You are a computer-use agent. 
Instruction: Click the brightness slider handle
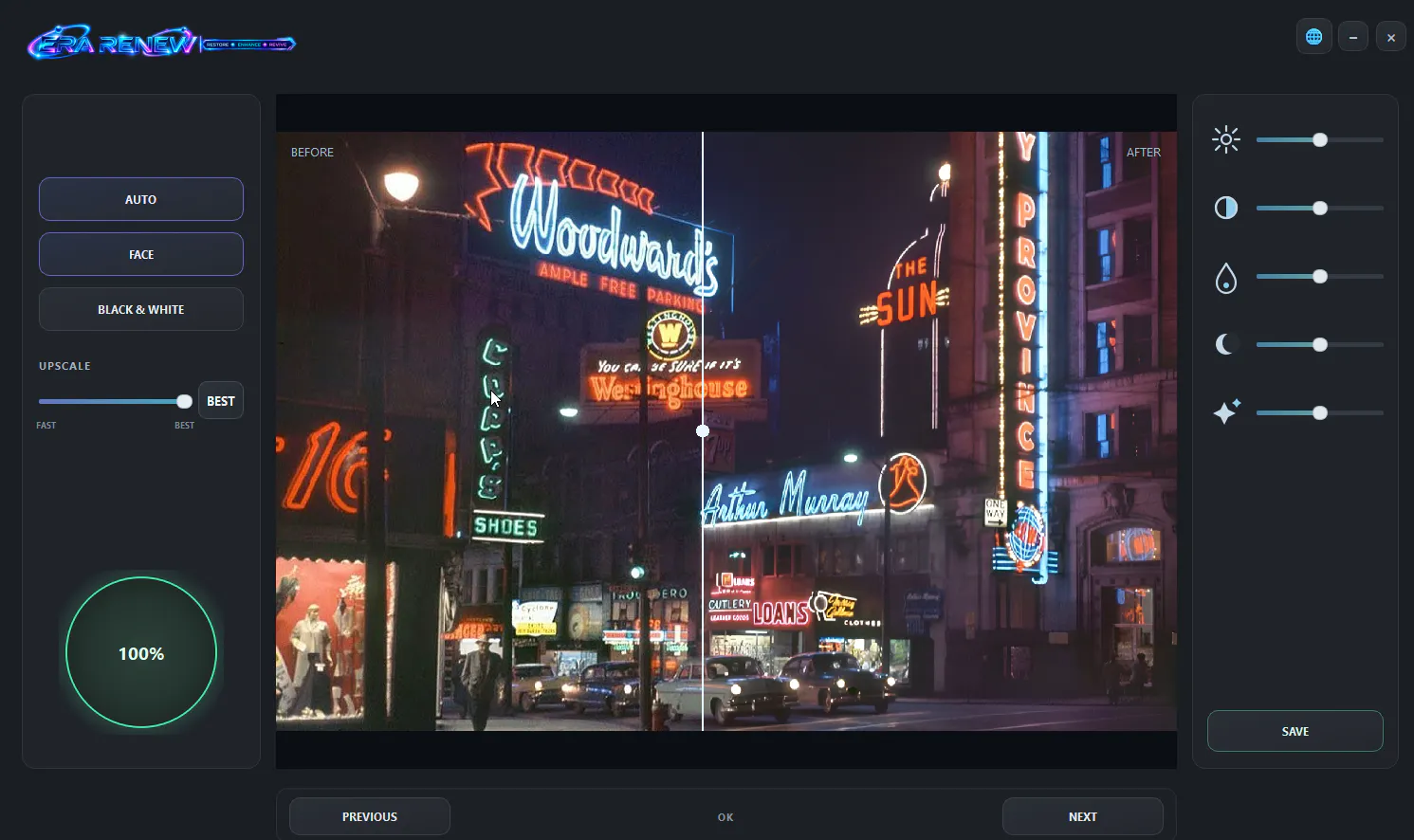point(1320,140)
